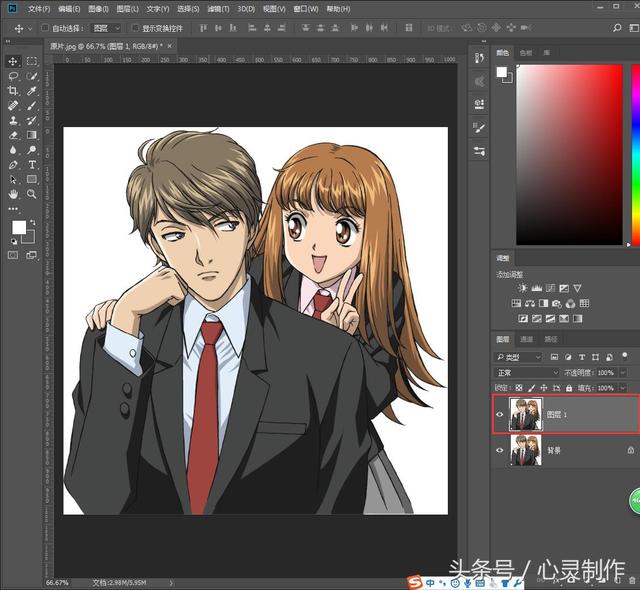
Task: Click the search icon in options bar
Action: point(617,28)
